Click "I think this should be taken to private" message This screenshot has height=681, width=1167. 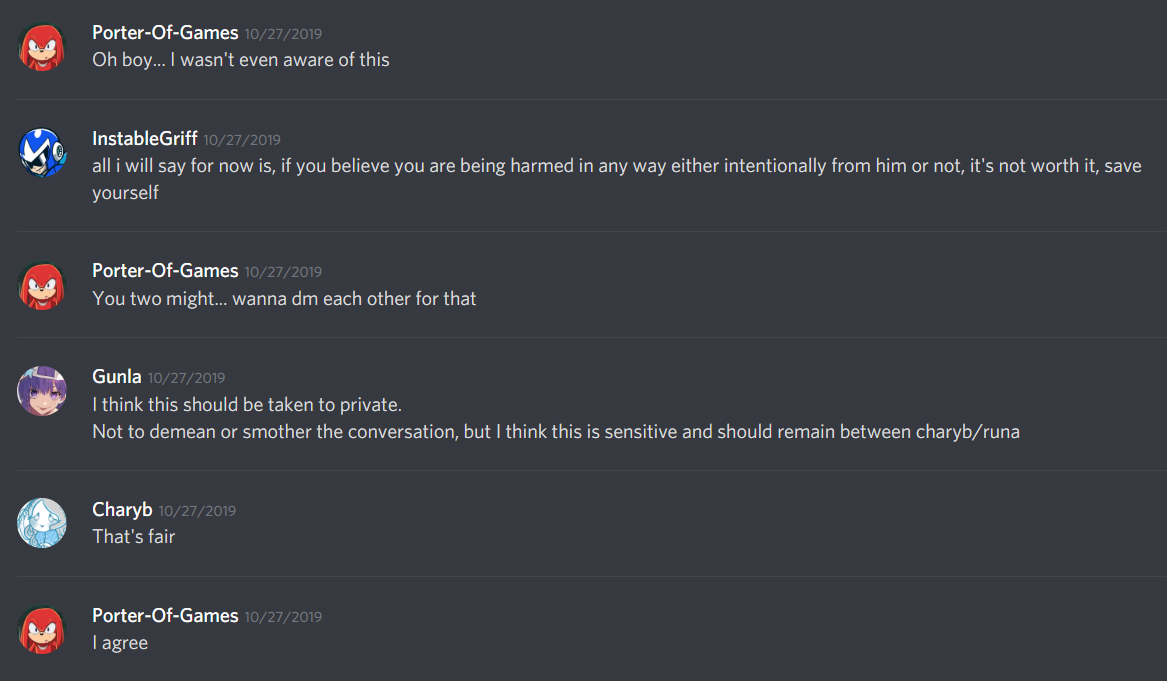(246, 405)
